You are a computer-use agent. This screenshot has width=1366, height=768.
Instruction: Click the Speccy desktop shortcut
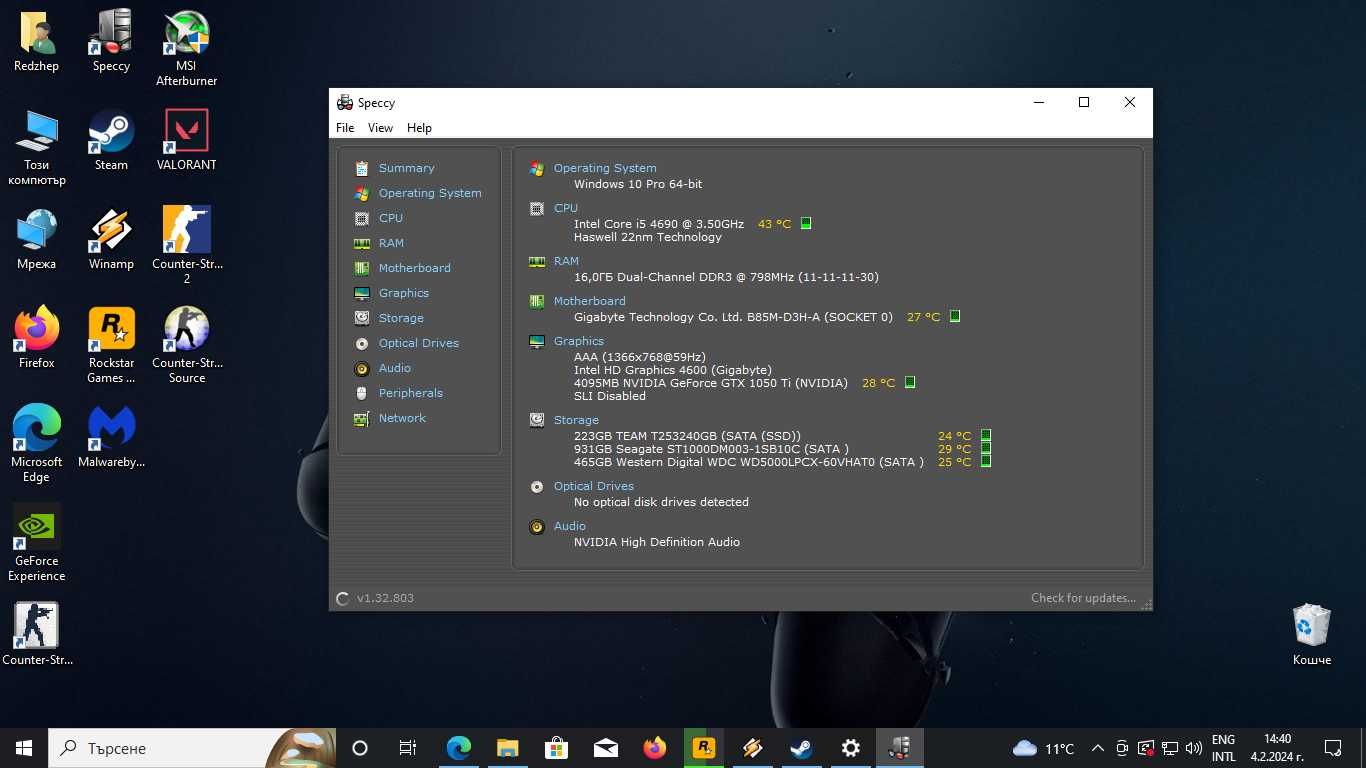111,42
